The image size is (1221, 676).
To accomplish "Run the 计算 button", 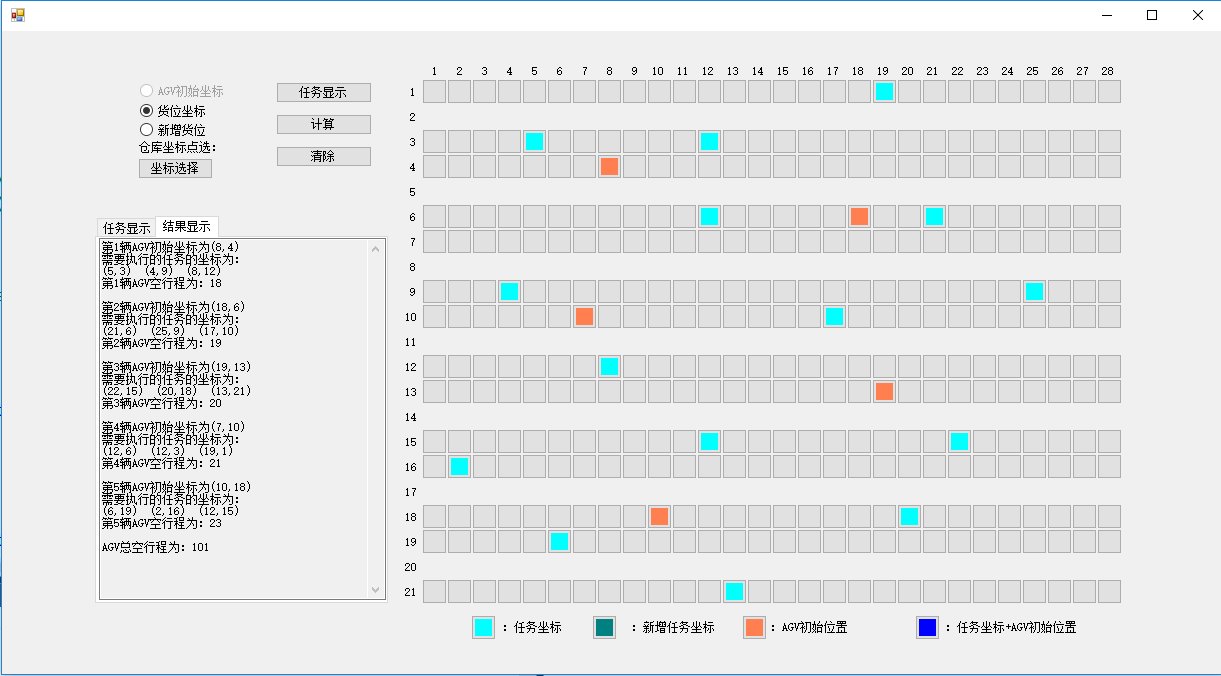I will click(x=324, y=125).
